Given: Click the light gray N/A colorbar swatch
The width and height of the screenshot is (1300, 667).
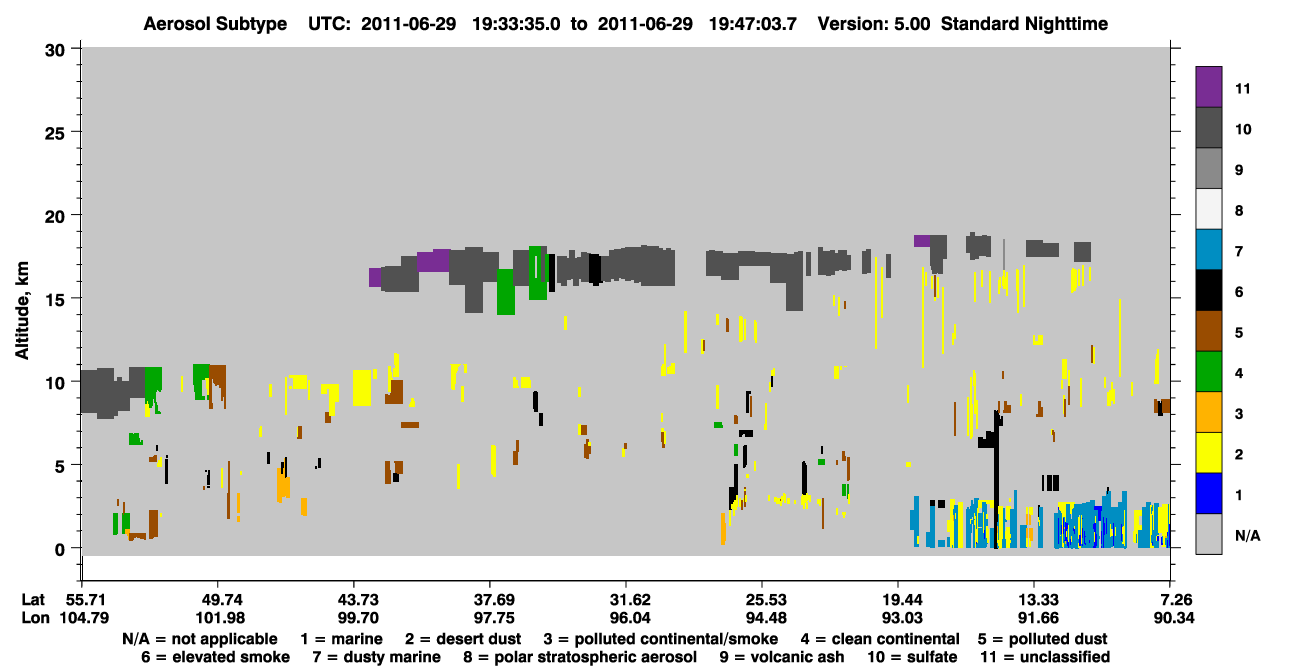Looking at the screenshot, I should 1209,535.
